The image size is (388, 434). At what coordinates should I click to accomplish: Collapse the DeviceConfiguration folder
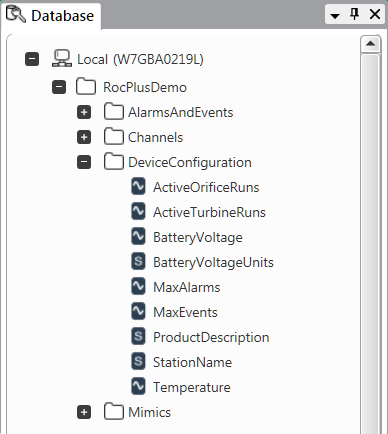84,162
